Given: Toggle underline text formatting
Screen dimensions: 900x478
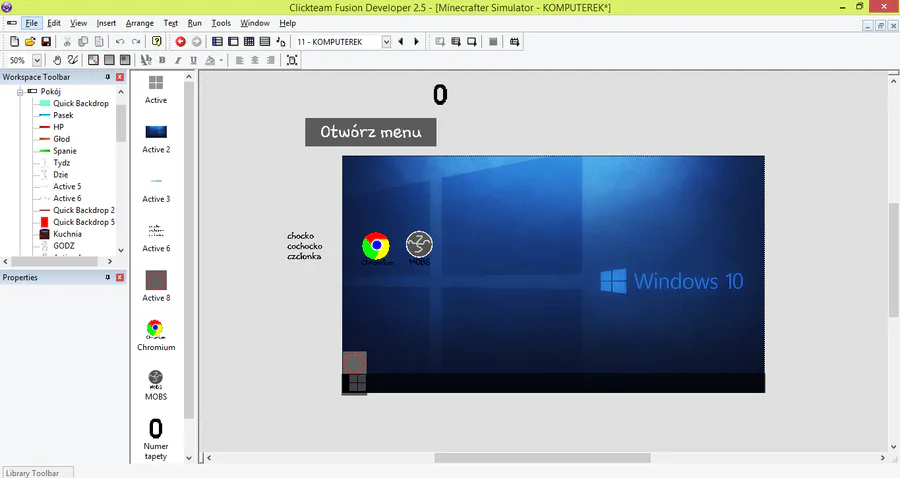Looking at the screenshot, I should [193, 60].
